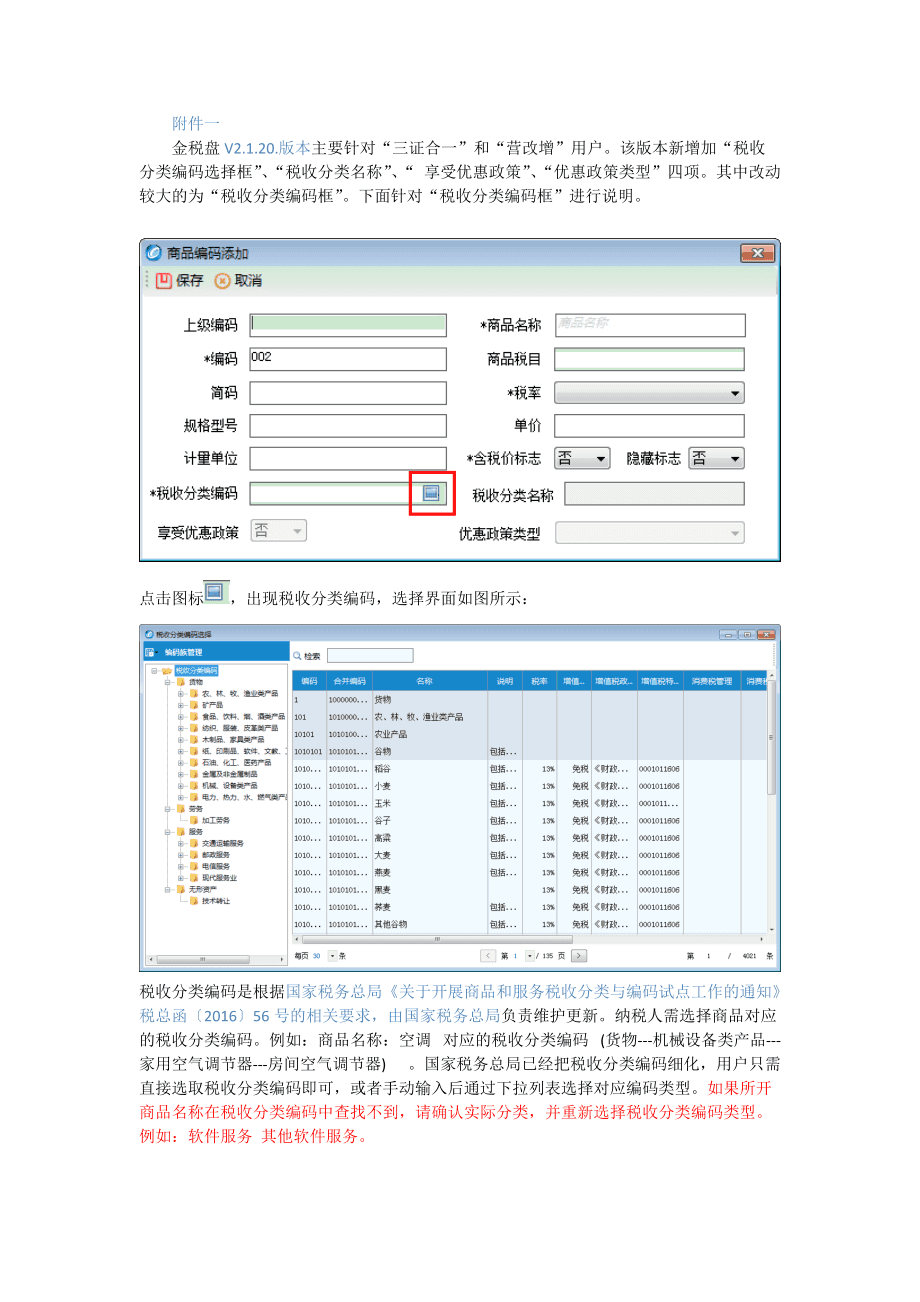This screenshot has height=1302, width=920.
Task: Click the magnifier icon beside 检索
Action: click(297, 656)
